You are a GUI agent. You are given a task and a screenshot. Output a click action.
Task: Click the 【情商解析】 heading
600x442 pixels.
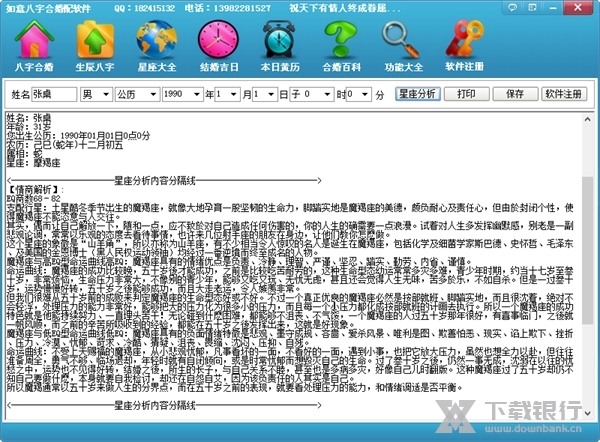click(x=35, y=190)
